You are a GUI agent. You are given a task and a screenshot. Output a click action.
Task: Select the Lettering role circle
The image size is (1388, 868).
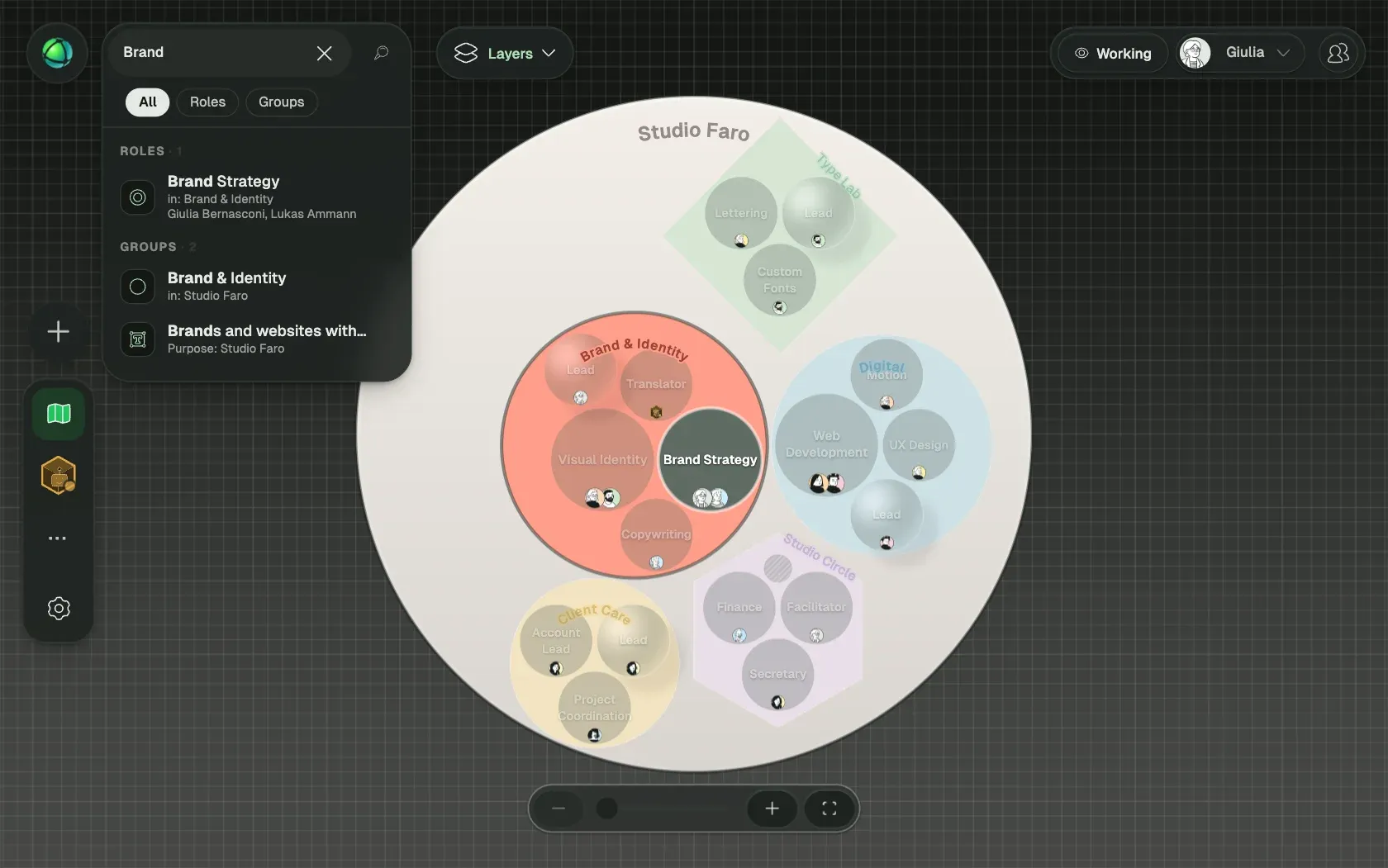point(741,212)
